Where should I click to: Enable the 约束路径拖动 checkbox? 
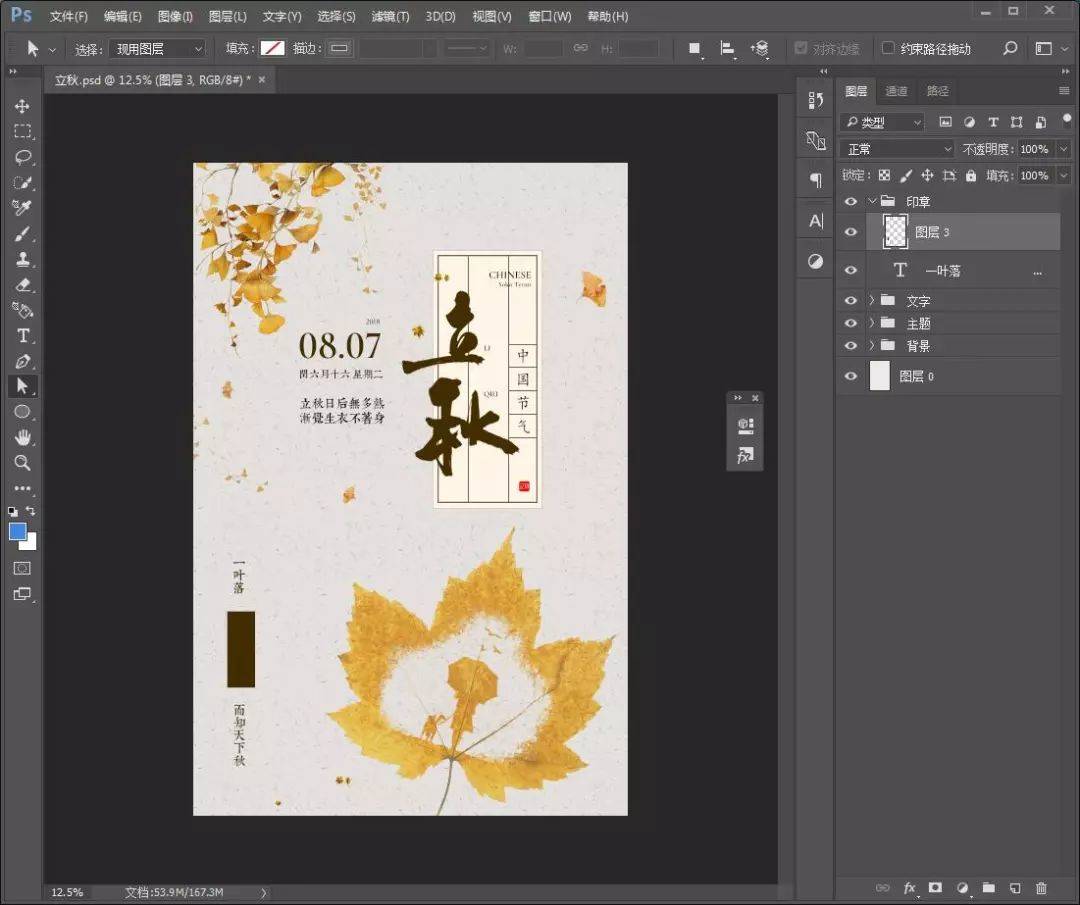pyautogui.click(x=888, y=48)
